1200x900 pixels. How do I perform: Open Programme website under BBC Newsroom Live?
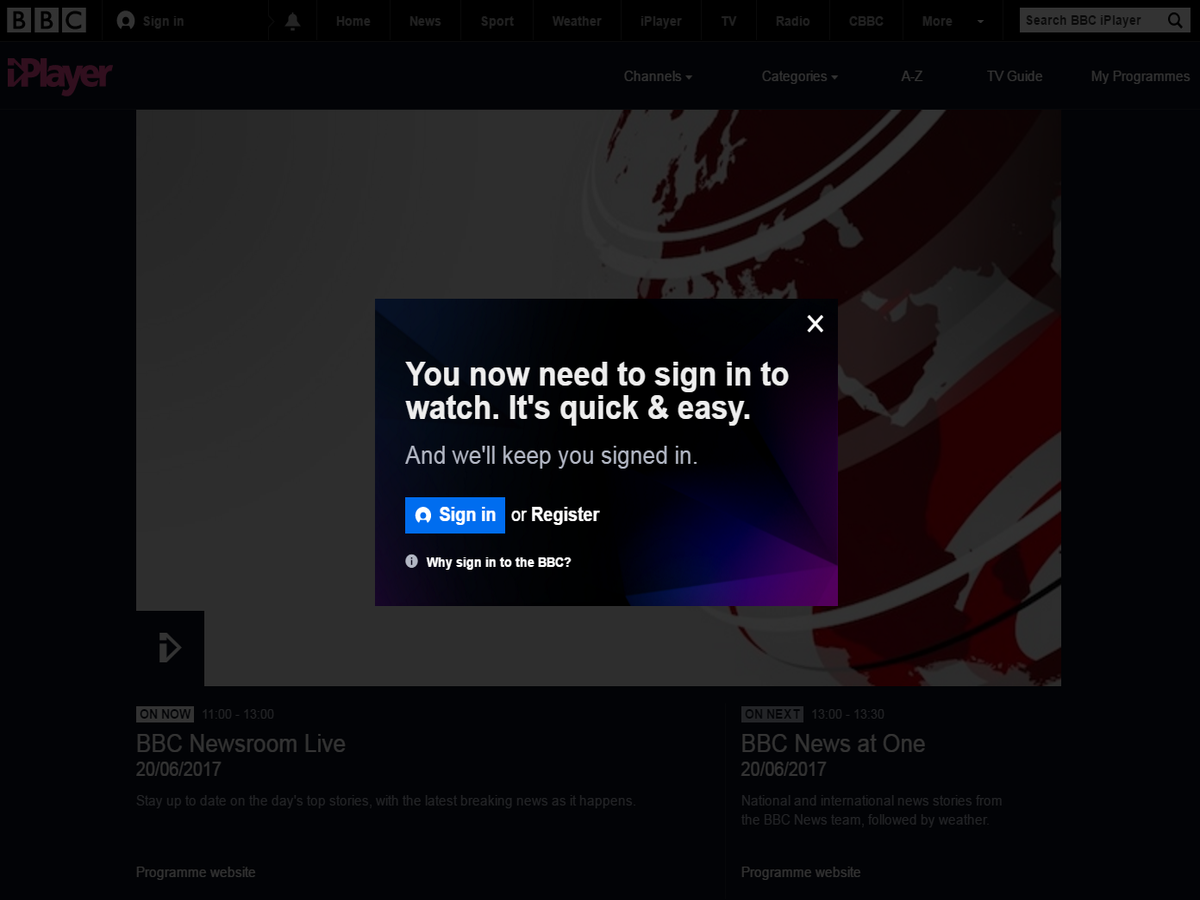pos(196,872)
